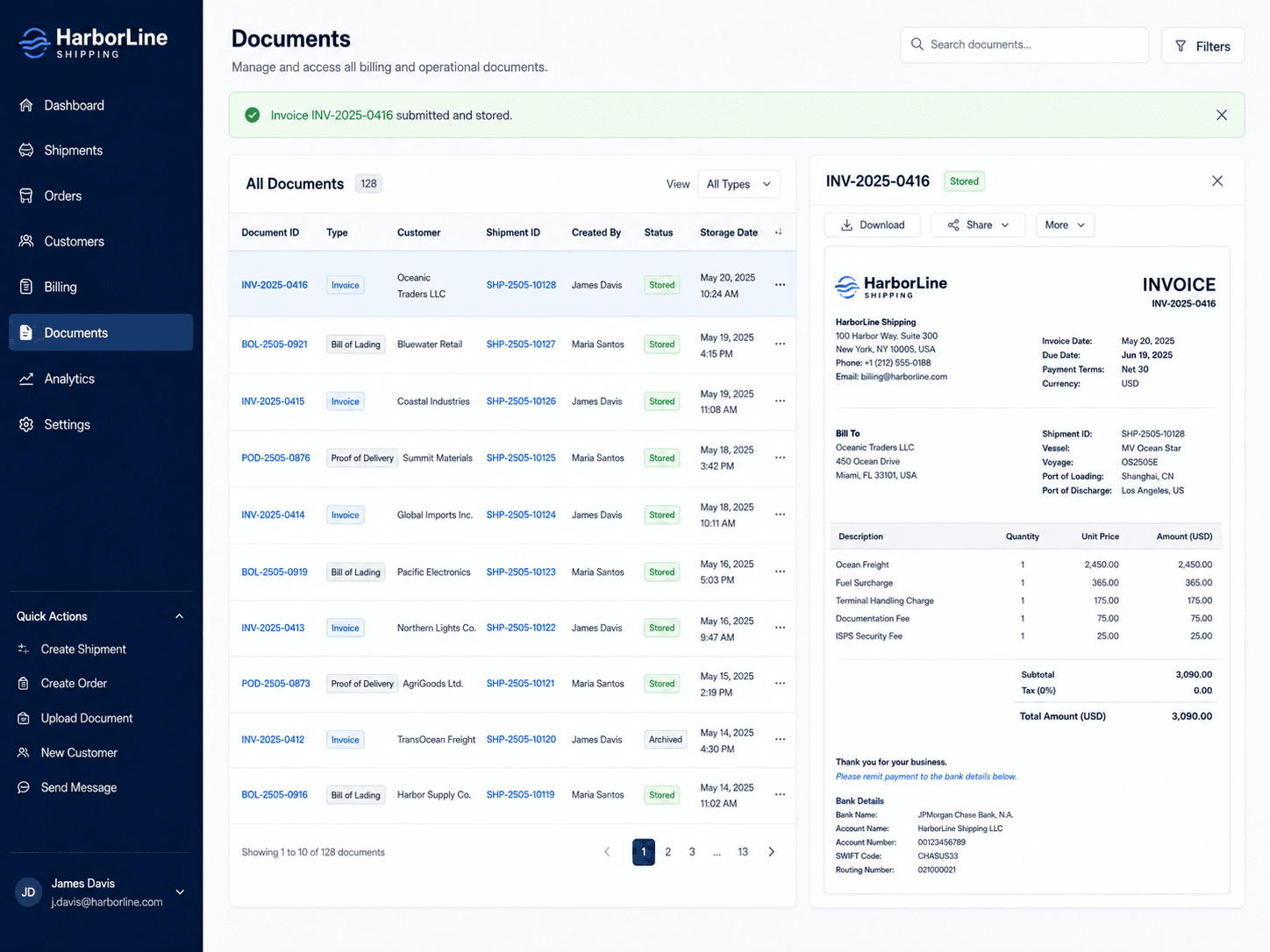This screenshot has height=952, width=1270.
Task: Open document POD-2505-0876
Action: click(x=275, y=458)
